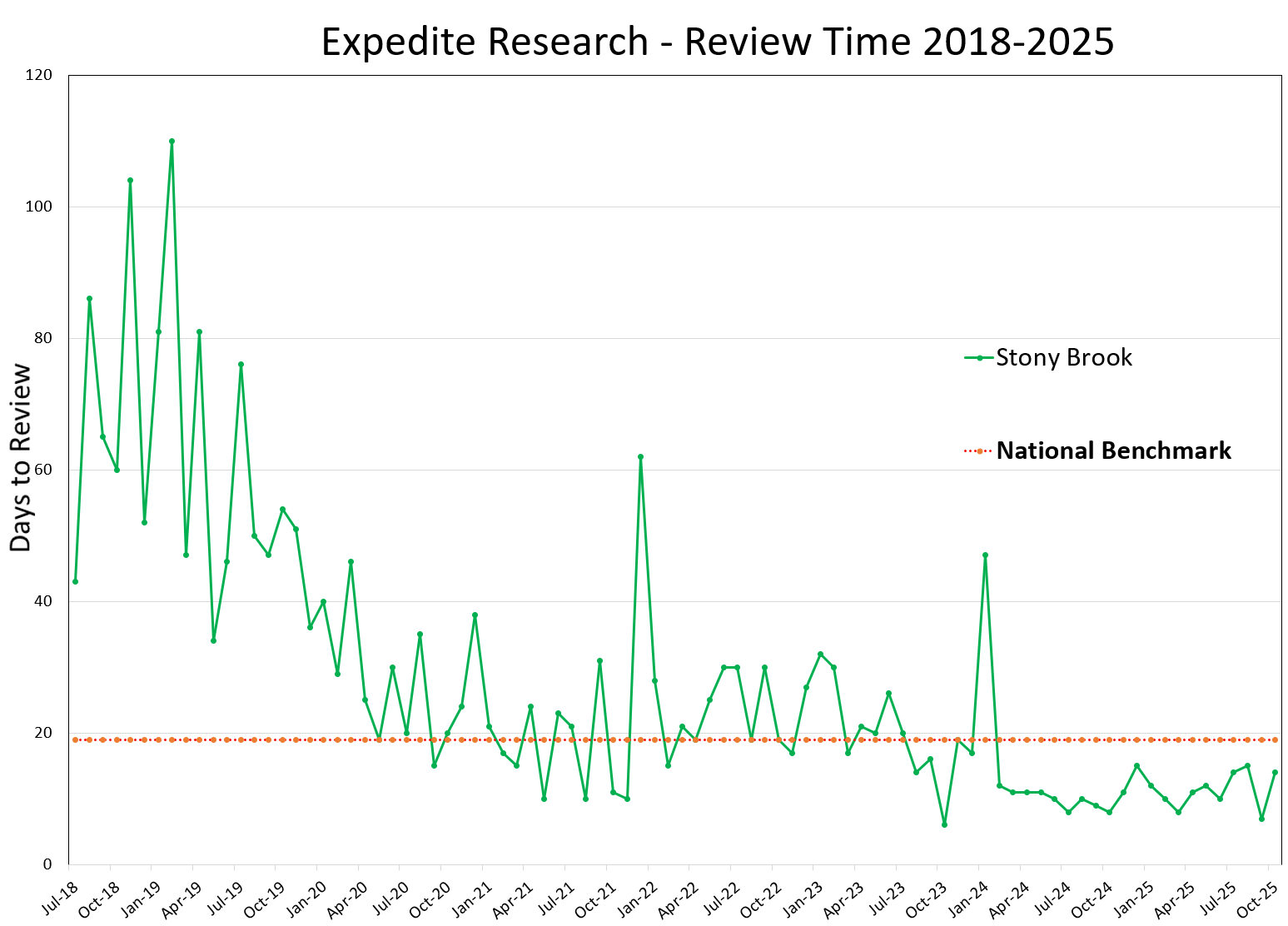
Task: Select the National Benchmark legend entry
Action: click(x=1114, y=451)
